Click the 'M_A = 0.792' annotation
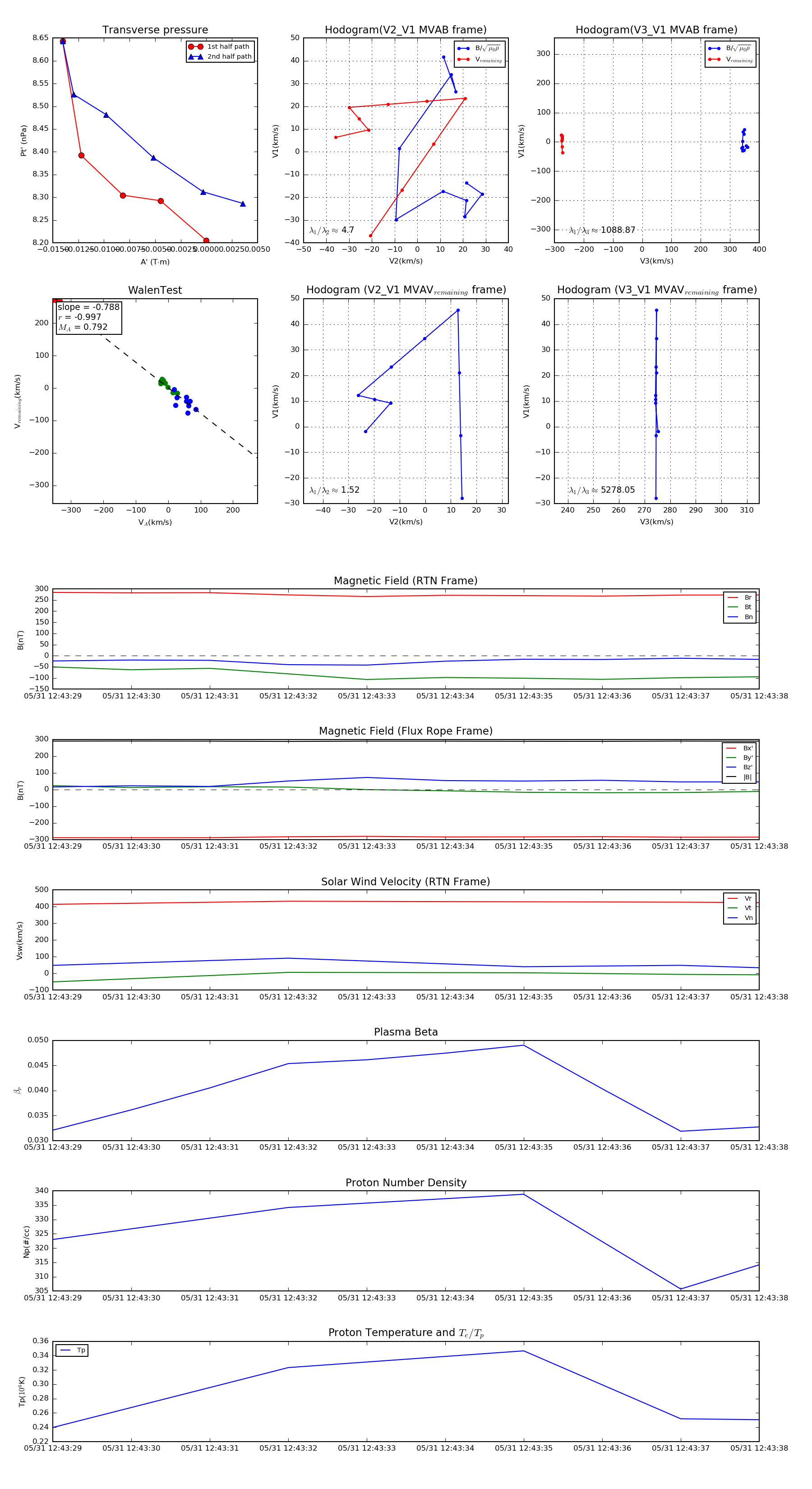 (83, 327)
